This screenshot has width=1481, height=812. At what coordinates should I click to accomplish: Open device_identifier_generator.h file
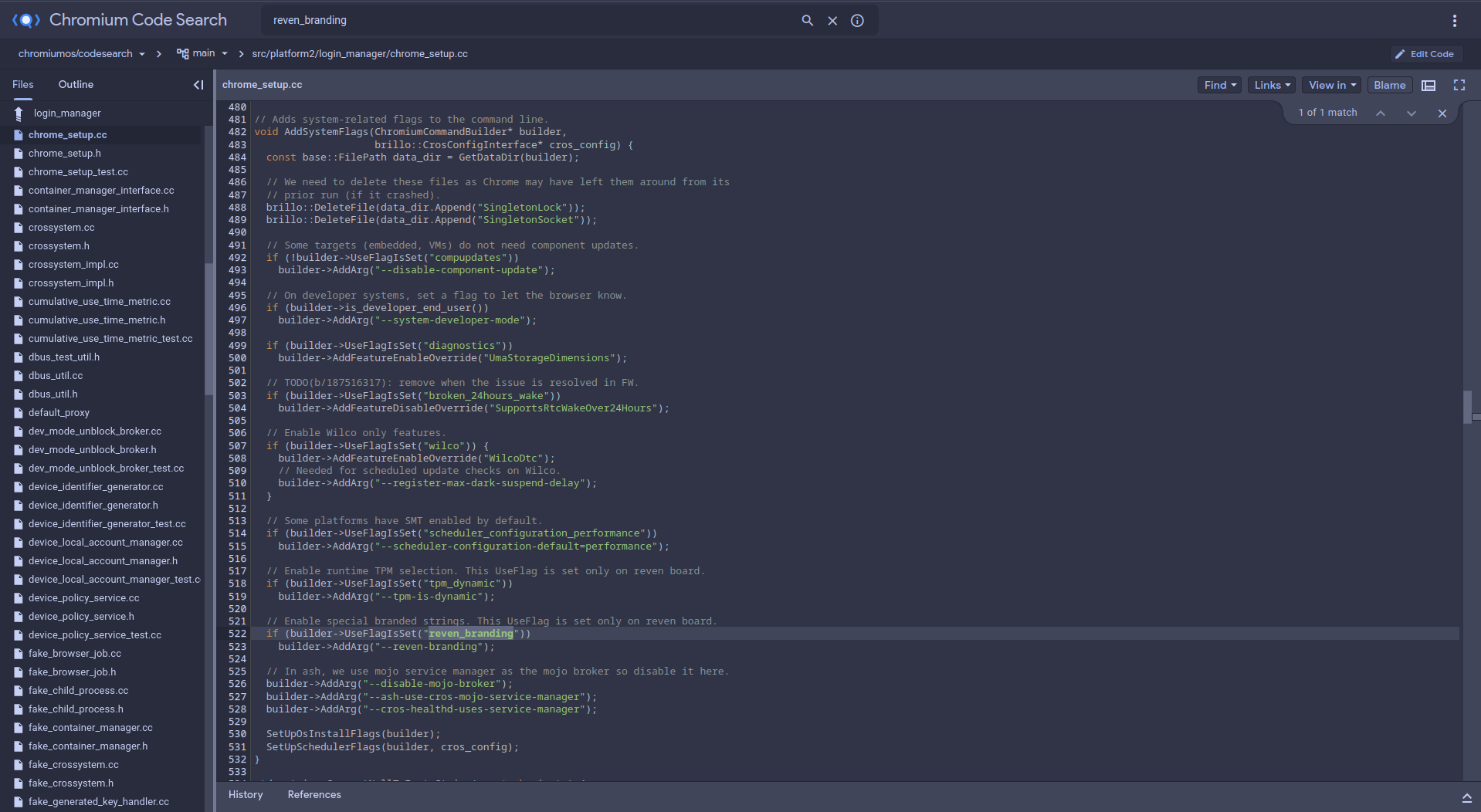coord(93,506)
